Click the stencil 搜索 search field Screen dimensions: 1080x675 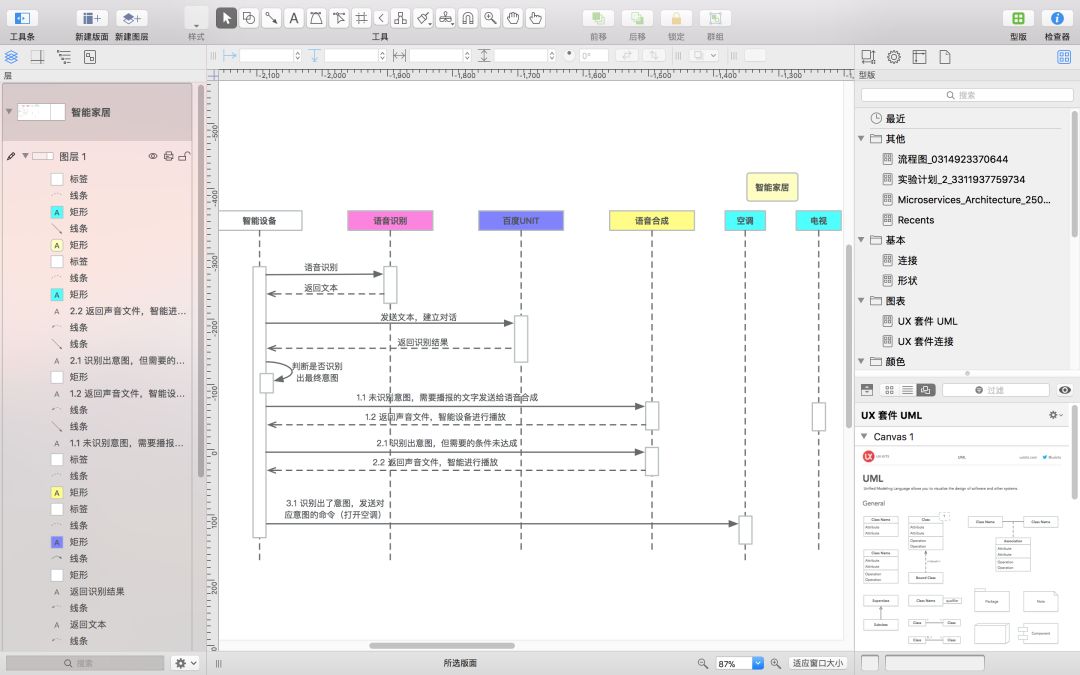pyautogui.click(x=967, y=95)
